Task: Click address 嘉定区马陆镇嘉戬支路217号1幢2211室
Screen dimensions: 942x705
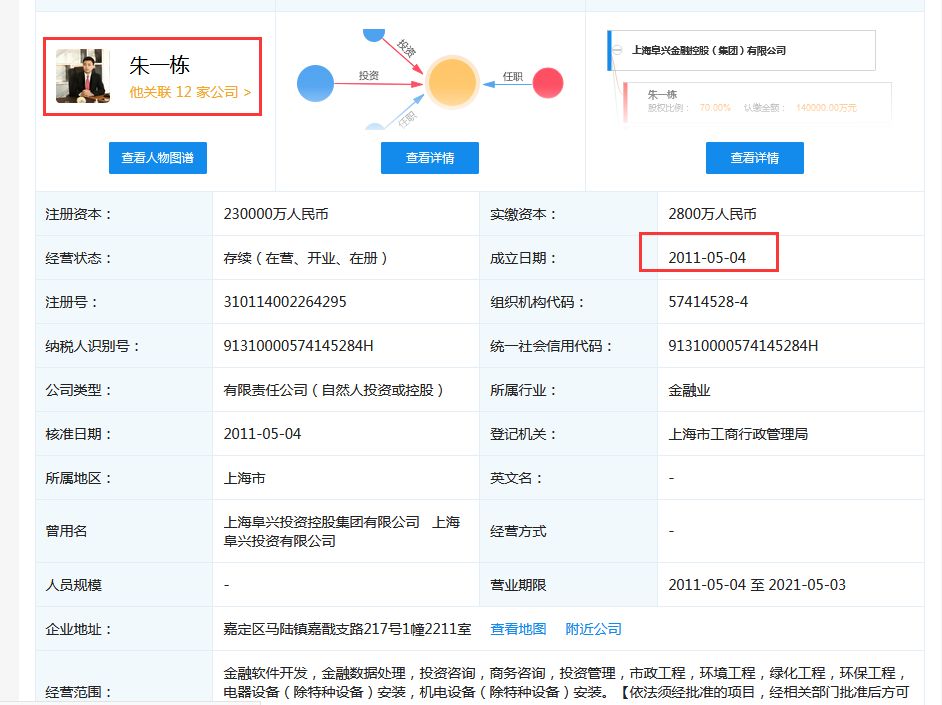Action: click(x=347, y=629)
